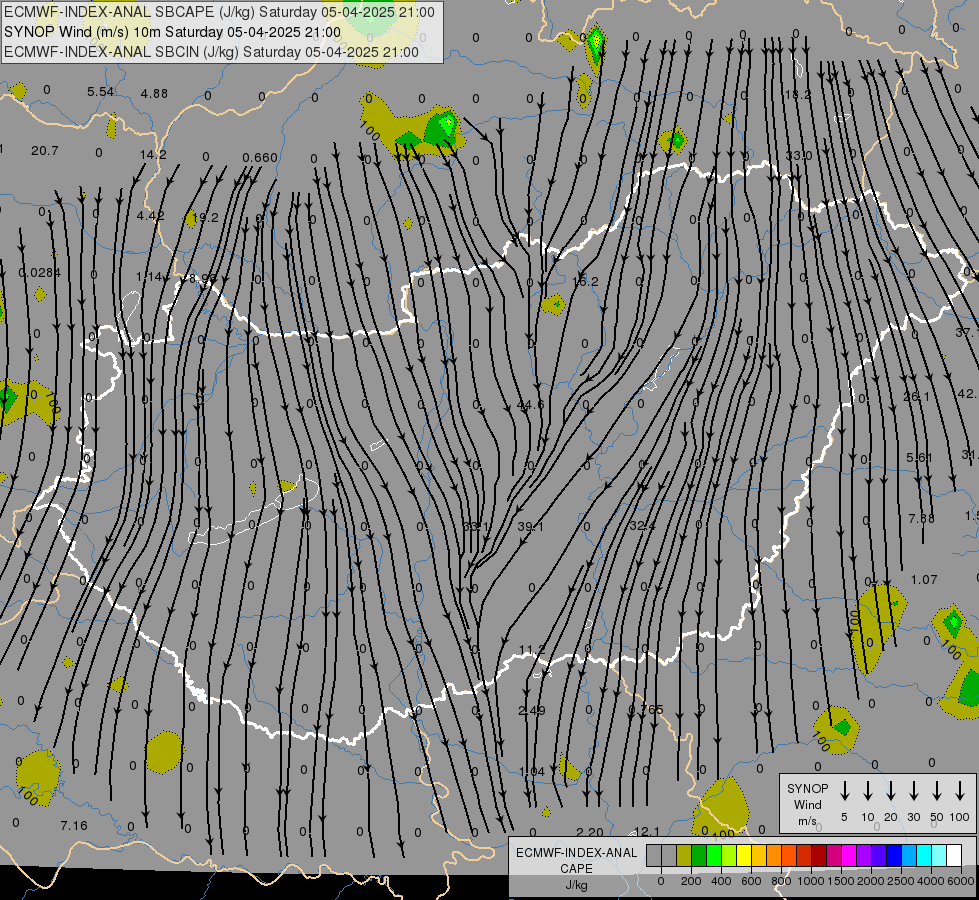The height and width of the screenshot is (900, 979).
Task: Select the olive swatch in the CAPE legend
Action: 684,856
